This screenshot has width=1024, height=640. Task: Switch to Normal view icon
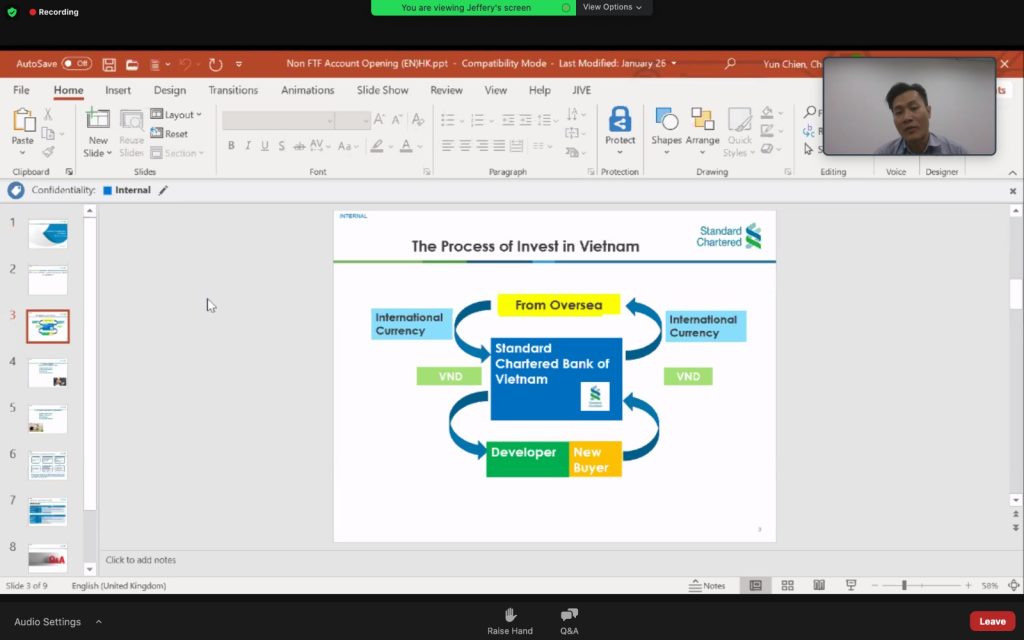pos(756,585)
